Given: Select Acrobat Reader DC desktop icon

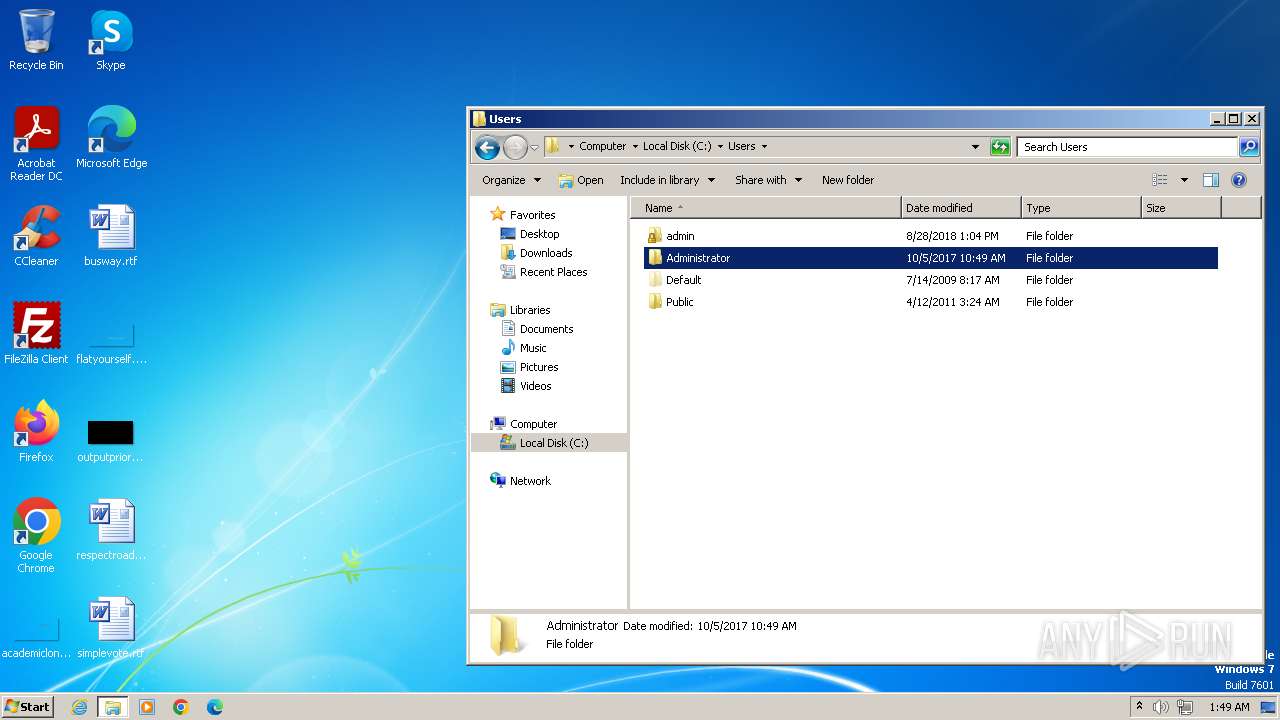Looking at the screenshot, I should click(x=36, y=144).
